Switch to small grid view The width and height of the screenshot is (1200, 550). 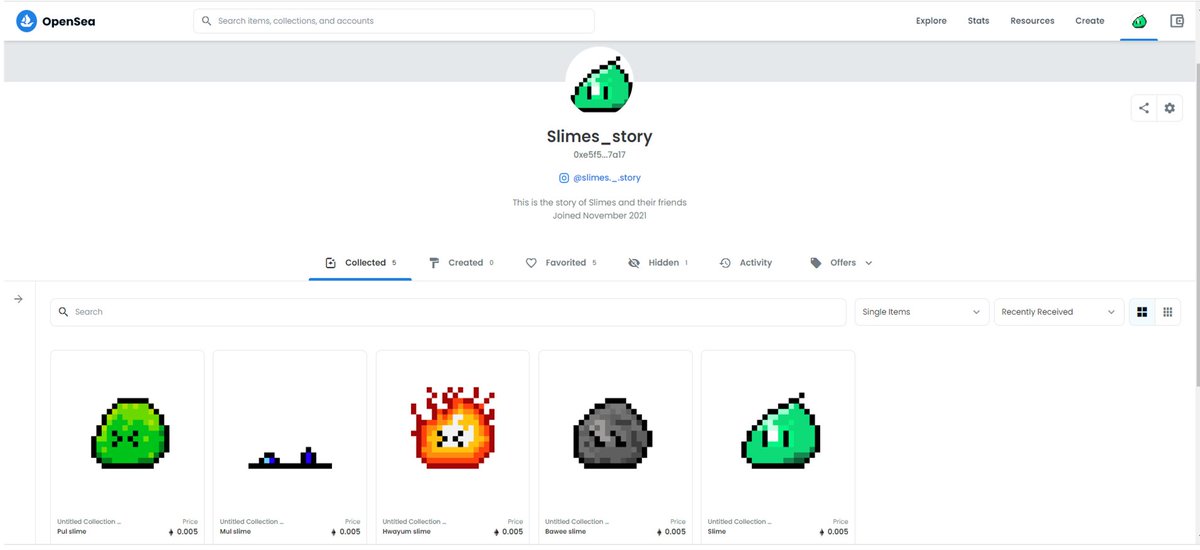point(1167,312)
